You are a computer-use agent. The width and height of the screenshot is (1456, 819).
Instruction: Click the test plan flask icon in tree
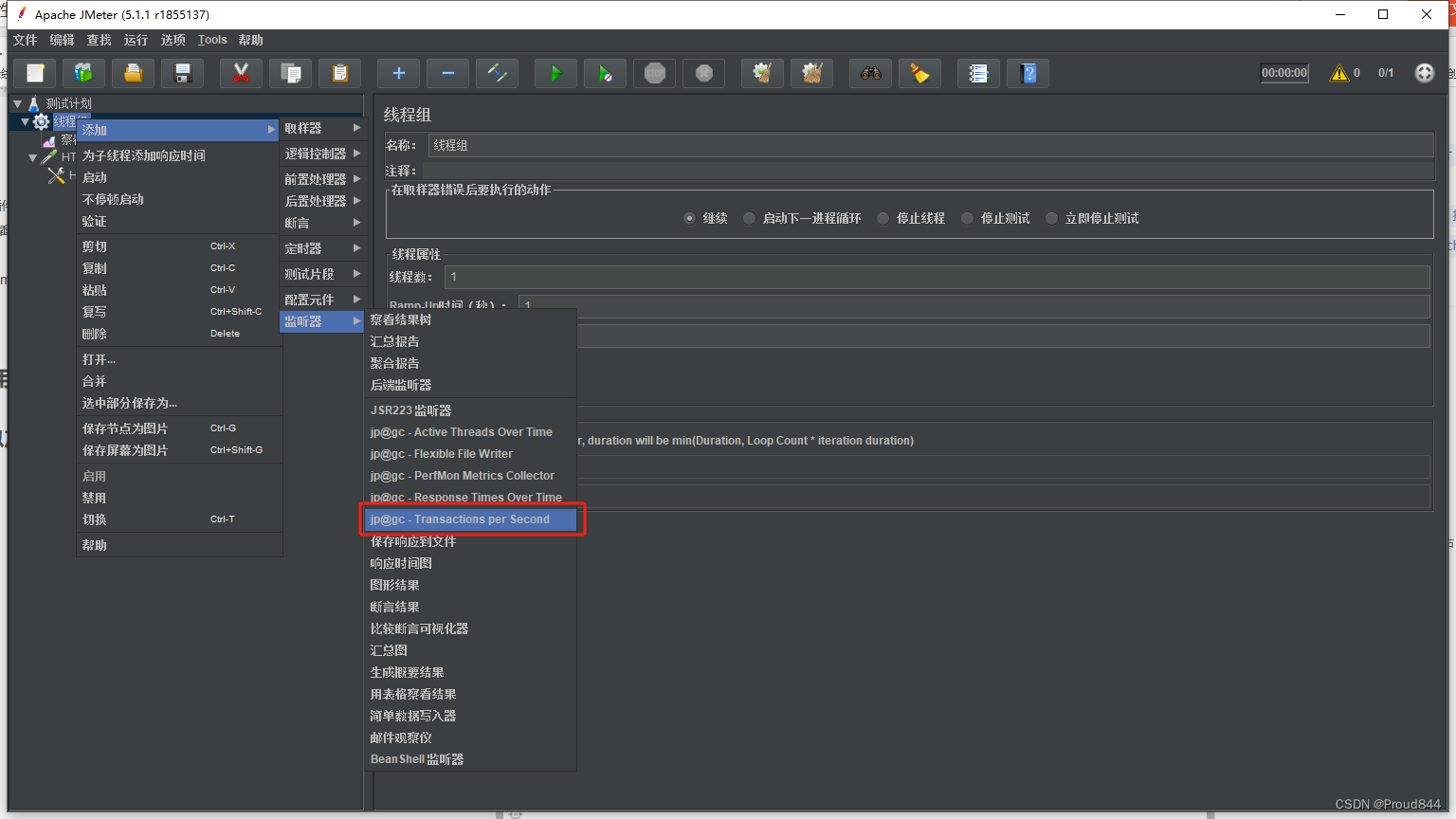[34, 103]
